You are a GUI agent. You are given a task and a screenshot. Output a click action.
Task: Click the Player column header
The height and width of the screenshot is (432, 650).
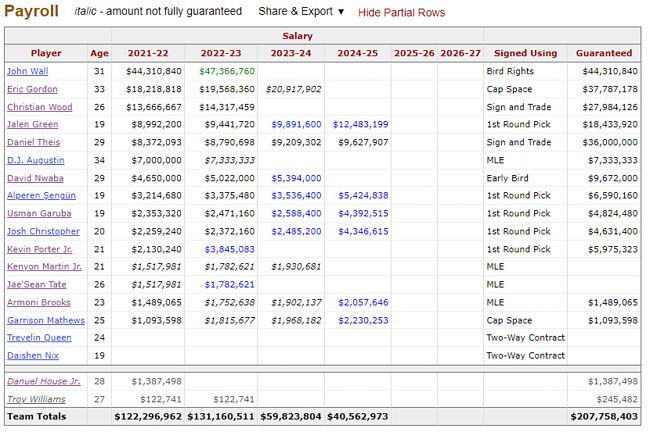click(46, 53)
